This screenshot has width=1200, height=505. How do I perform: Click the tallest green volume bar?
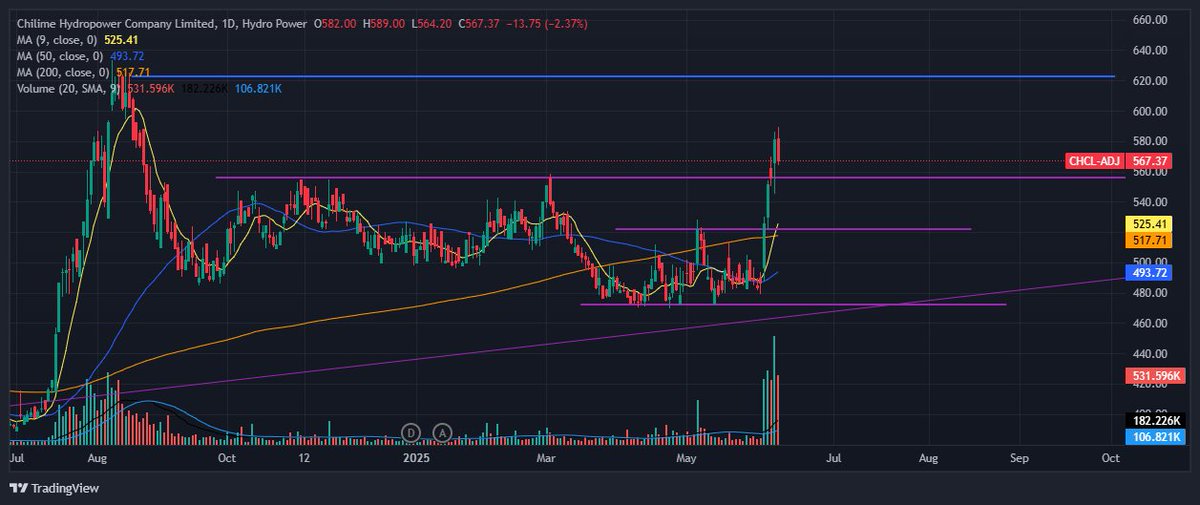point(774,390)
